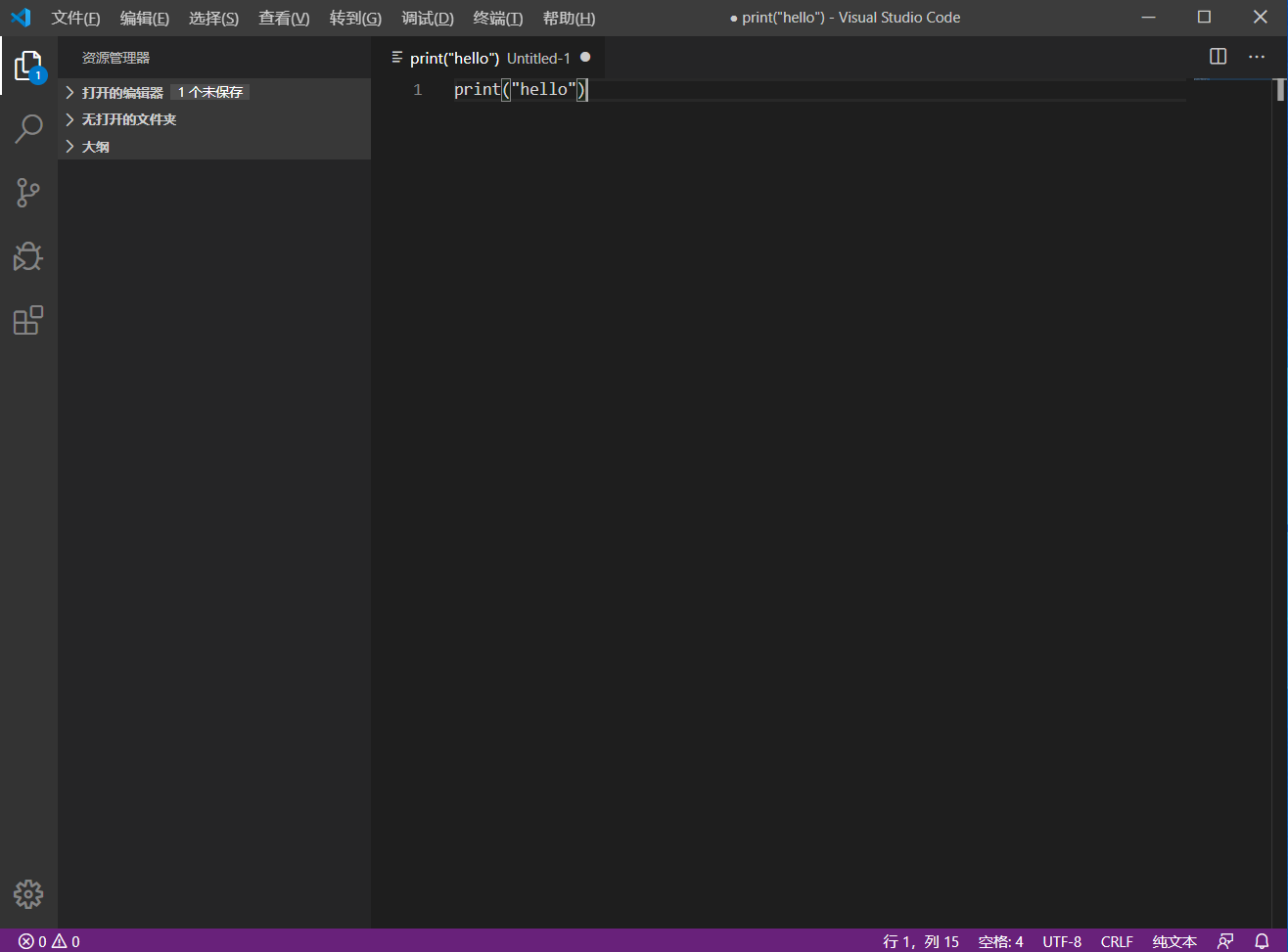Screen dimensions: 1288x952
Task: Open the Run and Debug icon
Action: tap(28, 256)
